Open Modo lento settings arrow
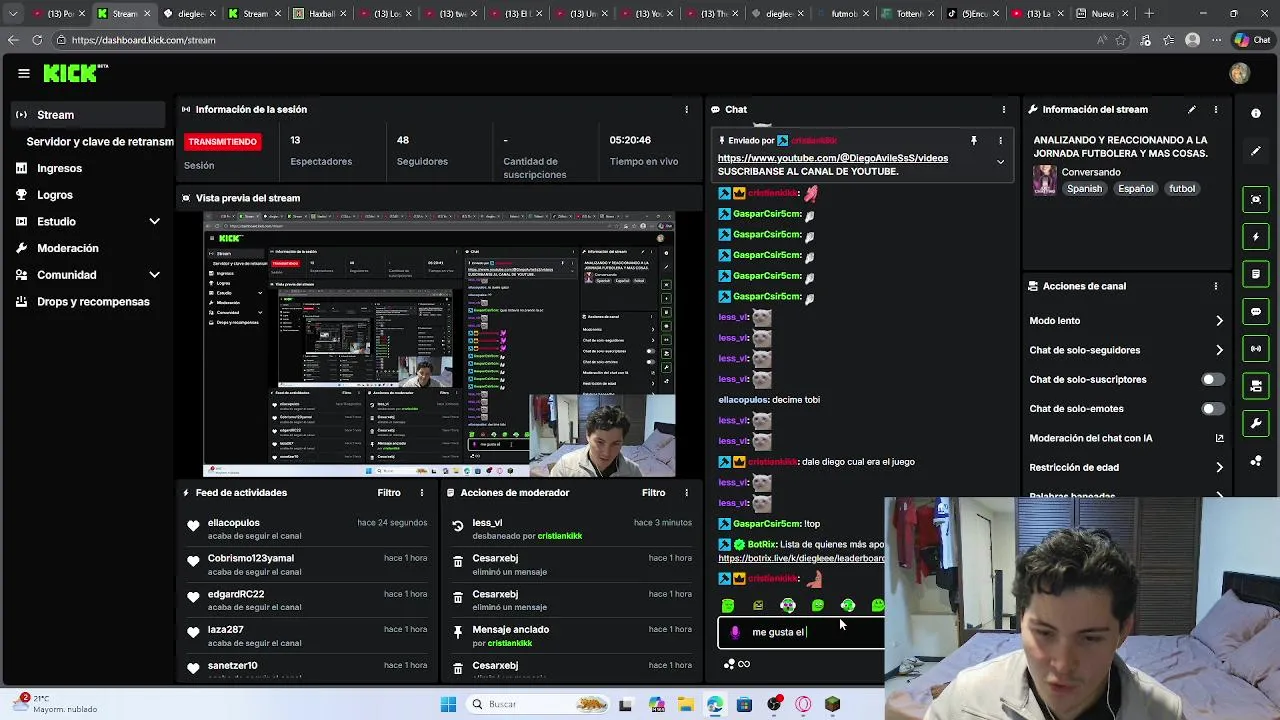1280x720 pixels. click(x=1219, y=321)
